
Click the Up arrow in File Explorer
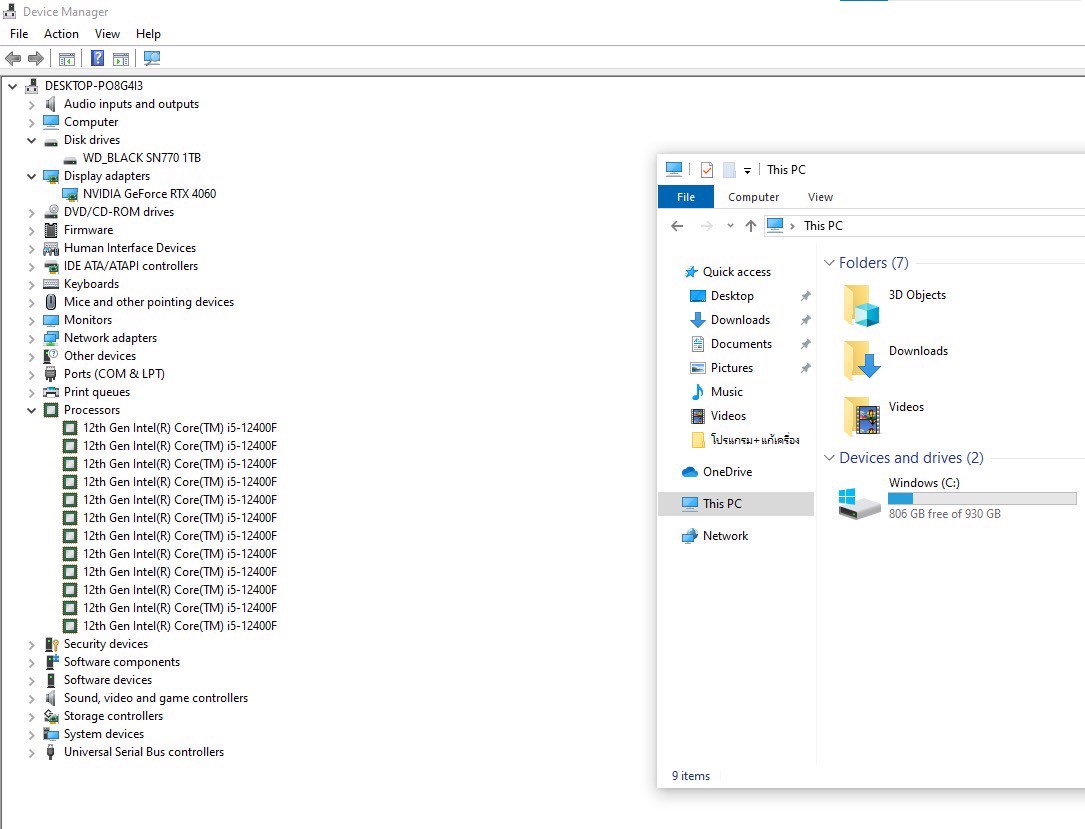pyautogui.click(x=751, y=226)
